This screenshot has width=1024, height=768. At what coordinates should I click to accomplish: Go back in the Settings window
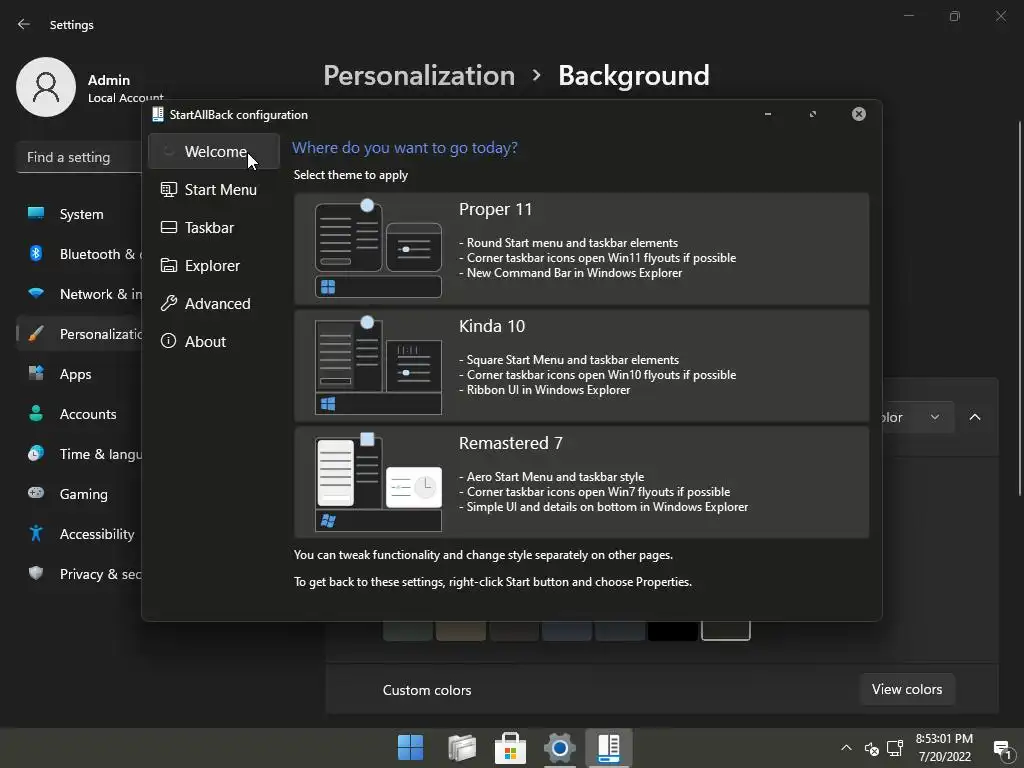pyautogui.click(x=24, y=24)
